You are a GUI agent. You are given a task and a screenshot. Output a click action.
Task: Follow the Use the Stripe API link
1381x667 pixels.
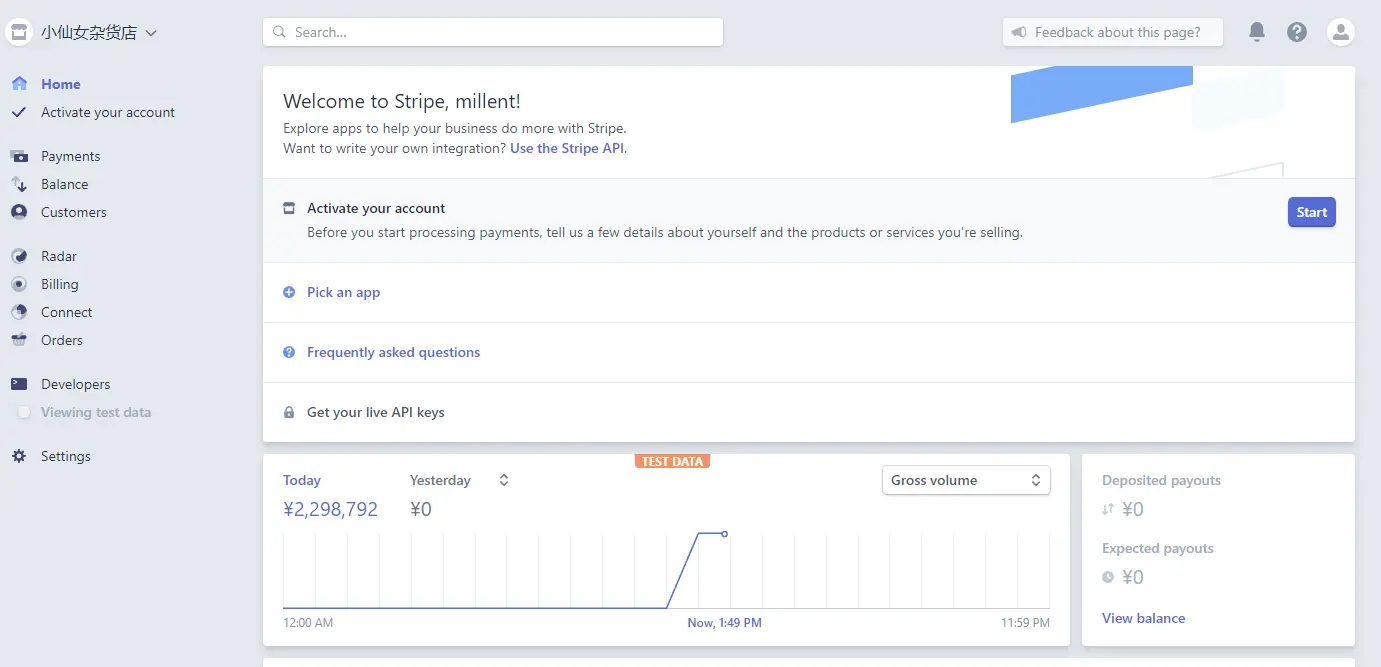click(x=567, y=148)
